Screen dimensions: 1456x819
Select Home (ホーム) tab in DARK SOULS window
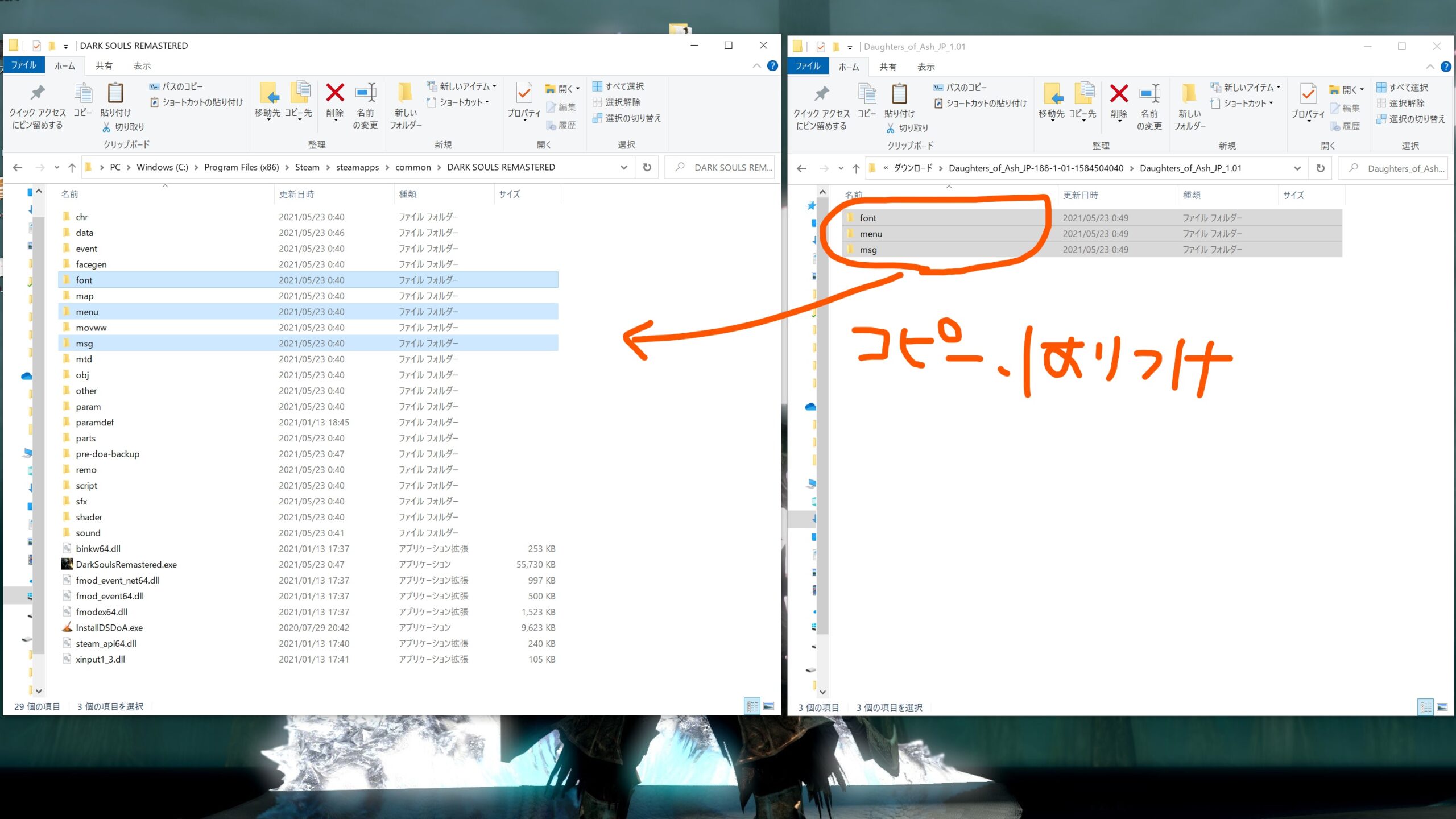point(65,66)
